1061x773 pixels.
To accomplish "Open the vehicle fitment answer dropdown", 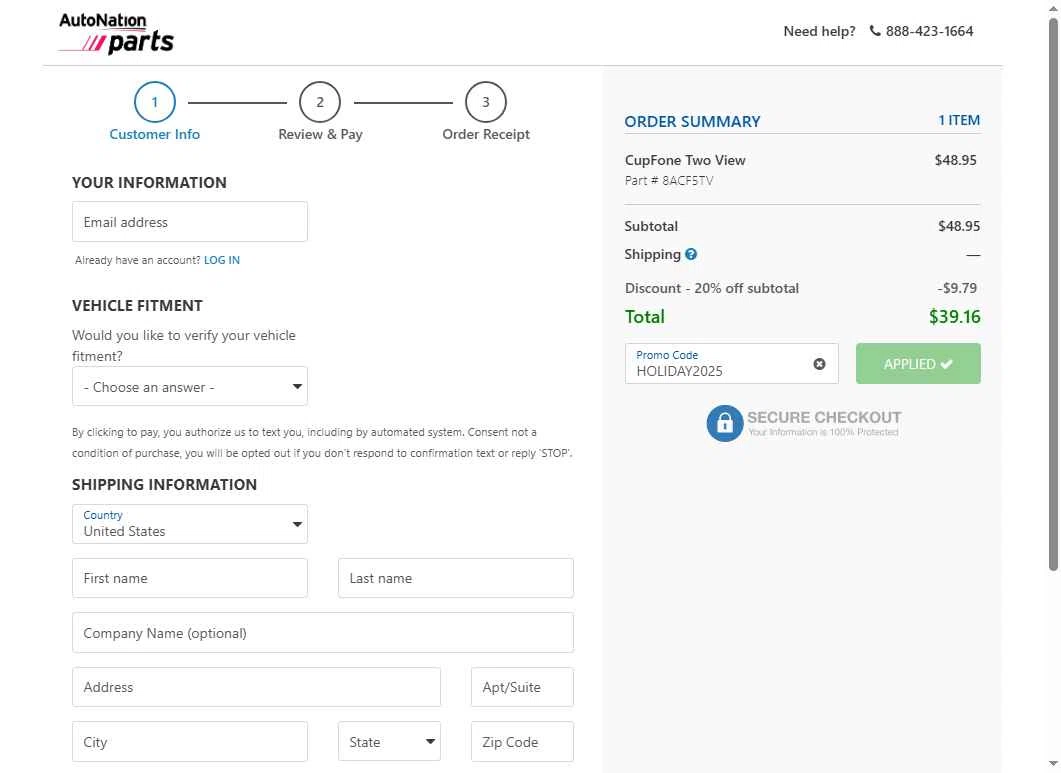I will point(189,386).
